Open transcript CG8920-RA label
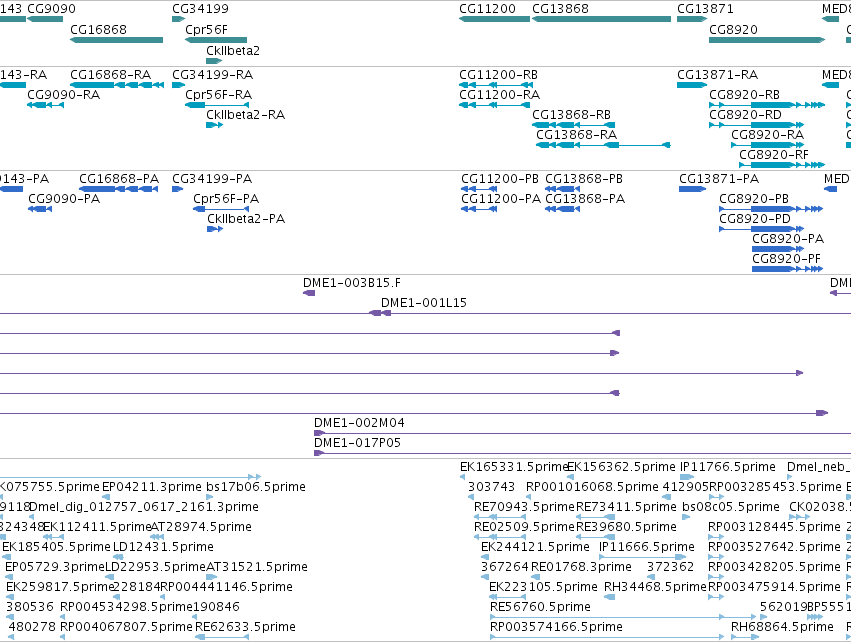Image resolution: width=851 pixels, height=642 pixels. point(767,135)
